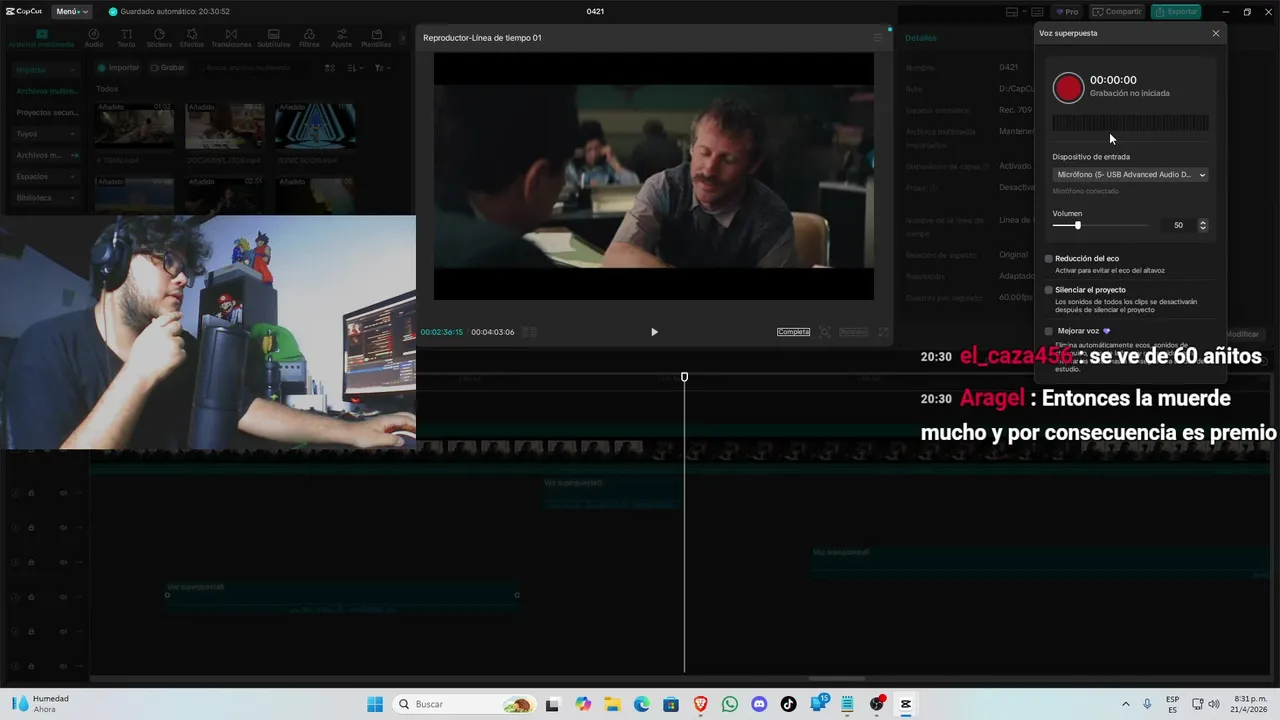
Task: Toggle player fullscreen icon
Action: tap(883, 332)
